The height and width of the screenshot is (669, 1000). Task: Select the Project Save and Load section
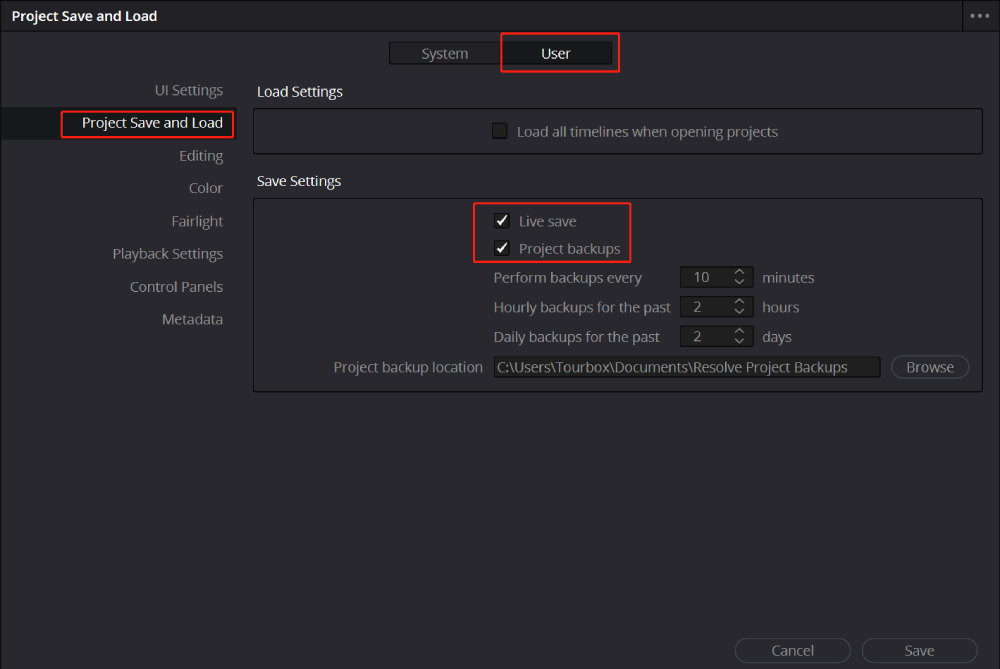click(x=146, y=123)
